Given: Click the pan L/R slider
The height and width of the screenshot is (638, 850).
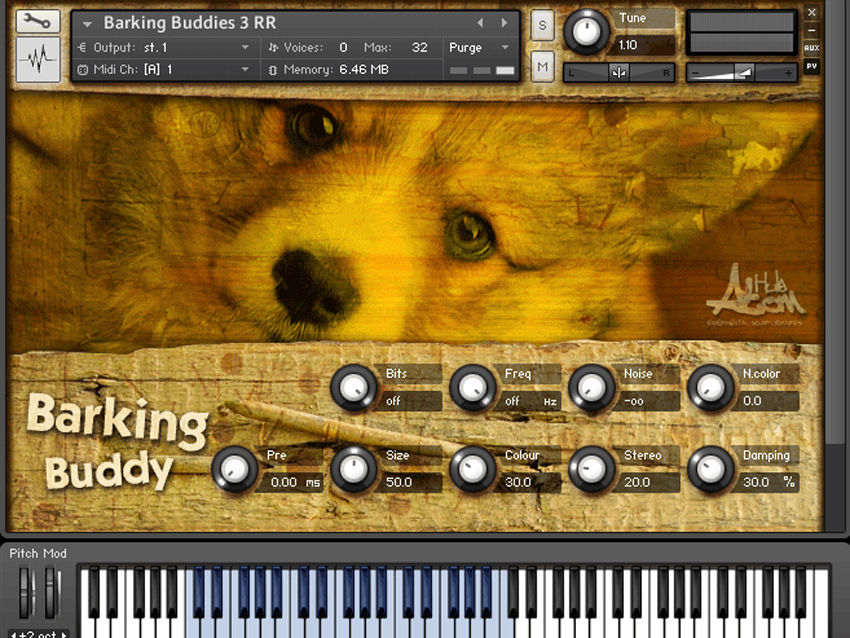Looking at the screenshot, I should click(619, 72).
